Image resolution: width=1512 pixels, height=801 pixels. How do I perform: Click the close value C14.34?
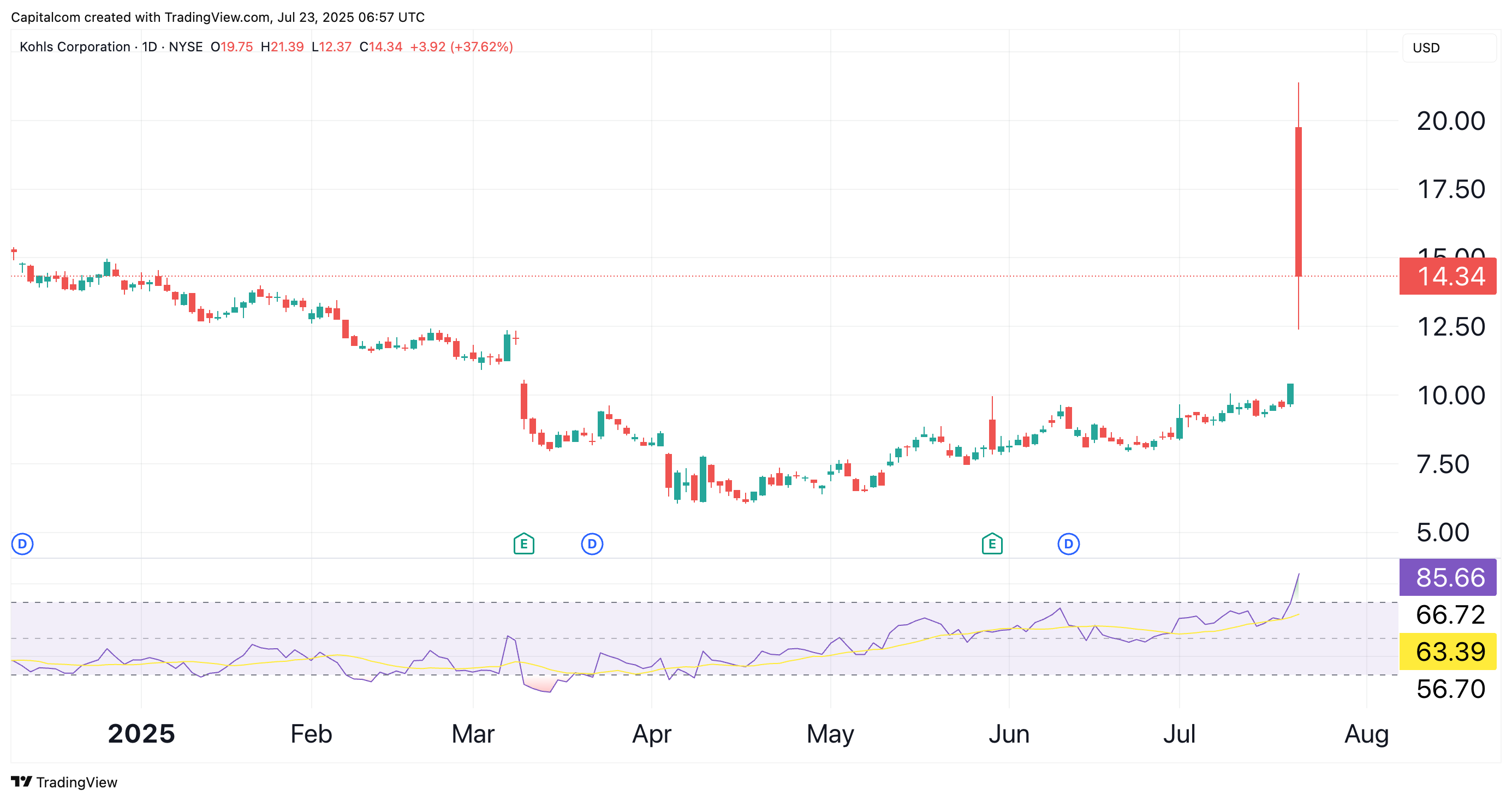point(381,47)
